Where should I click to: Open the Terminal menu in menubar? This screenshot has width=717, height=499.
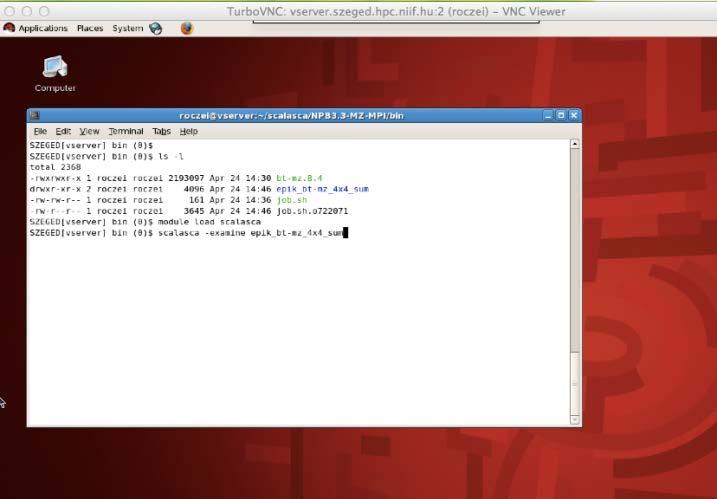126,131
